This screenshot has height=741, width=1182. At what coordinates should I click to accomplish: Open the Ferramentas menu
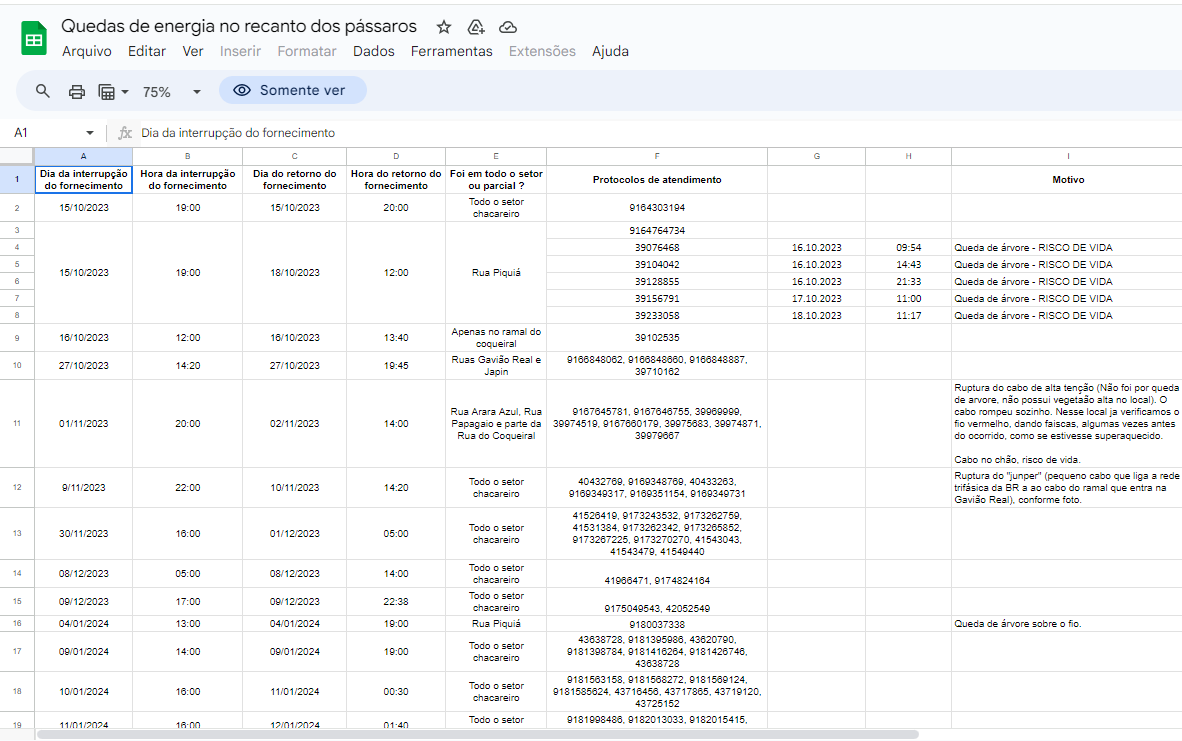(451, 51)
